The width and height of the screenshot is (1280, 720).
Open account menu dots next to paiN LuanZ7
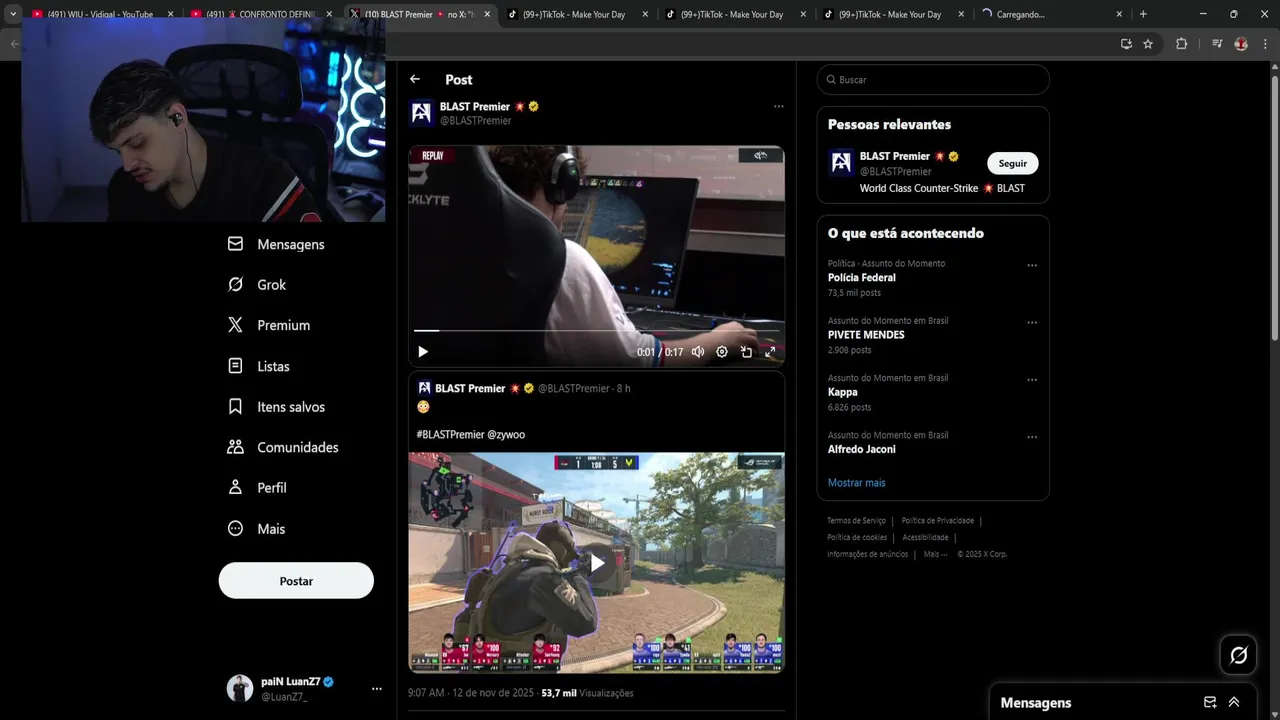pos(377,689)
